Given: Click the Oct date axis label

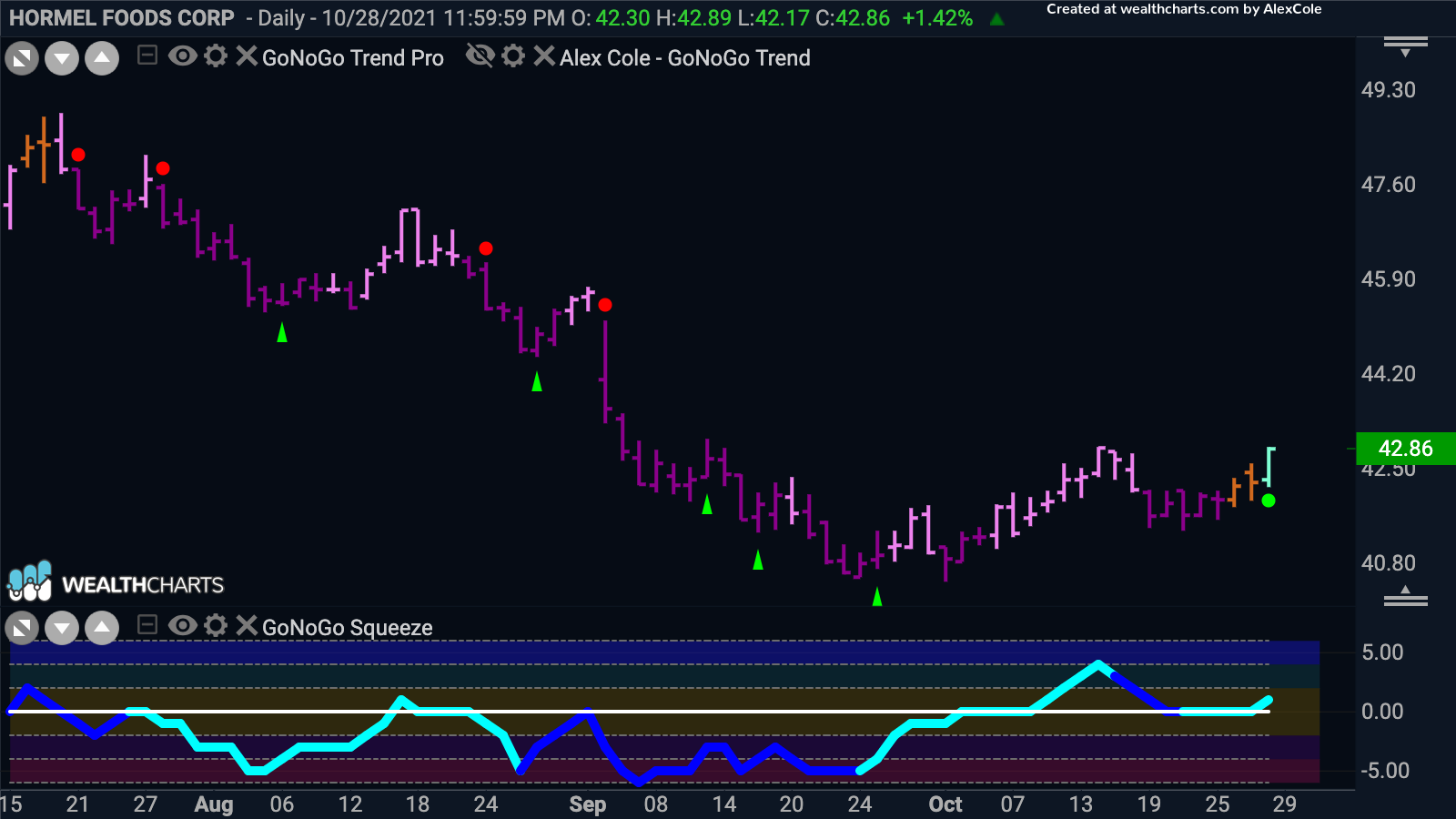Looking at the screenshot, I should pos(945,804).
